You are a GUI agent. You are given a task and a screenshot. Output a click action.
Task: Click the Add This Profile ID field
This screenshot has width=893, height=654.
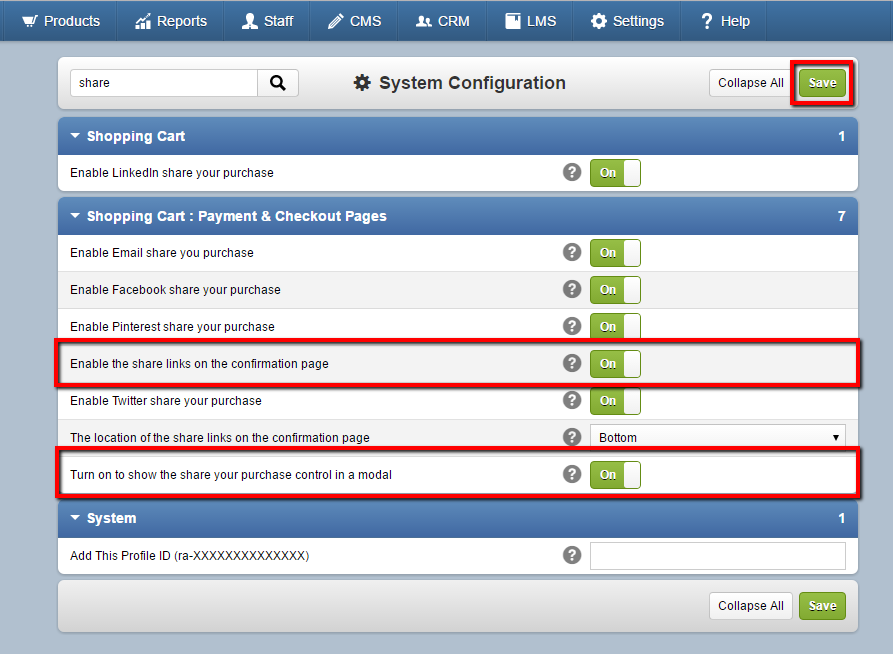coord(718,555)
